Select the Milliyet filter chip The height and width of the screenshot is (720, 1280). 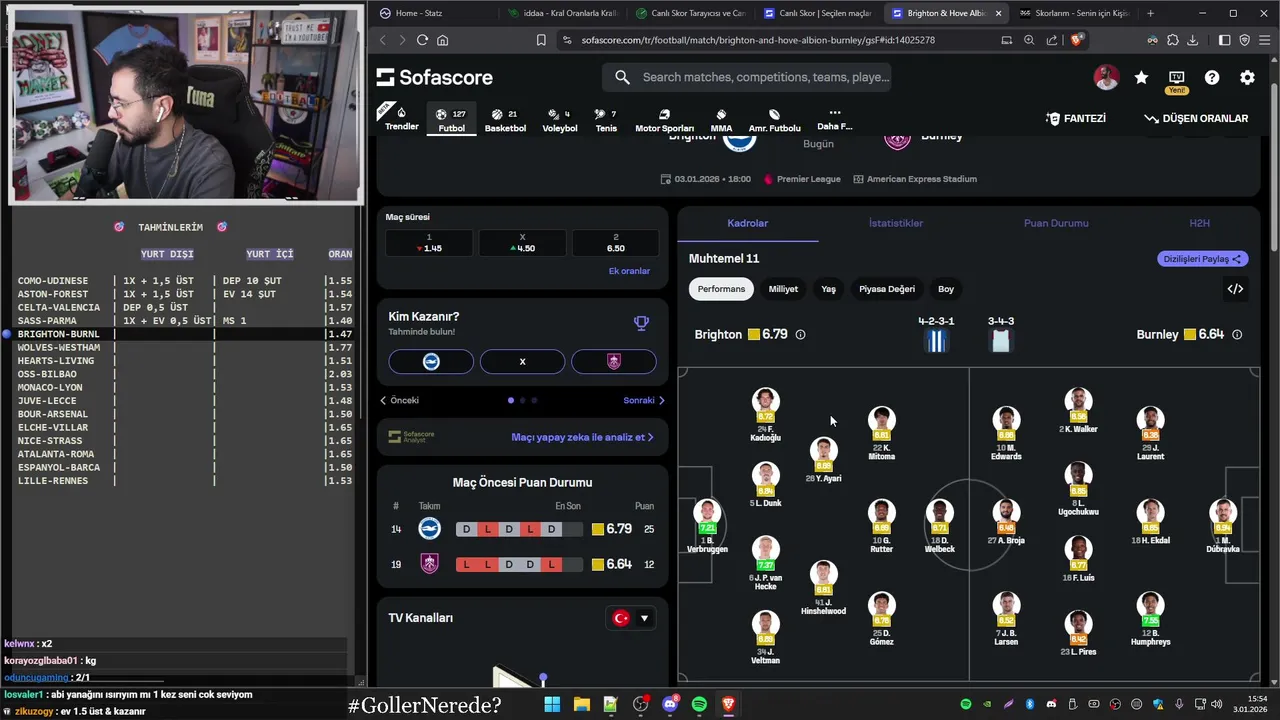point(783,289)
